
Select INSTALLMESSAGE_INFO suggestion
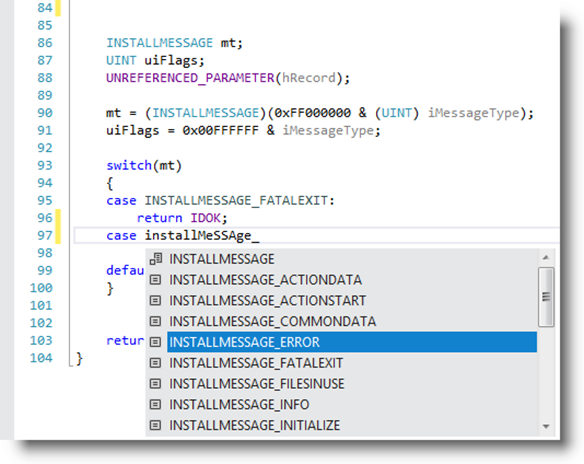pyautogui.click(x=239, y=404)
